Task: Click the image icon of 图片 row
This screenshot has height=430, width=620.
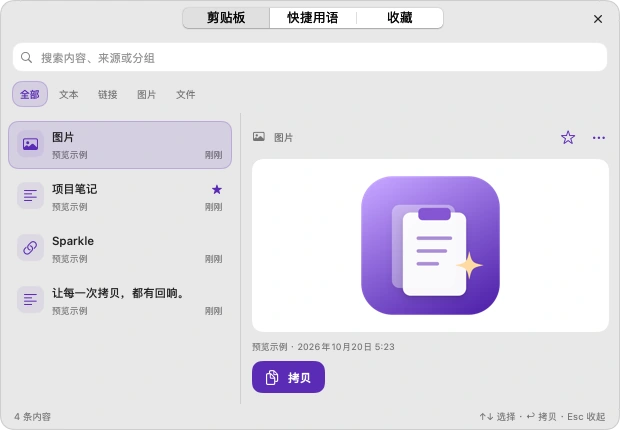Action: pyautogui.click(x=30, y=144)
